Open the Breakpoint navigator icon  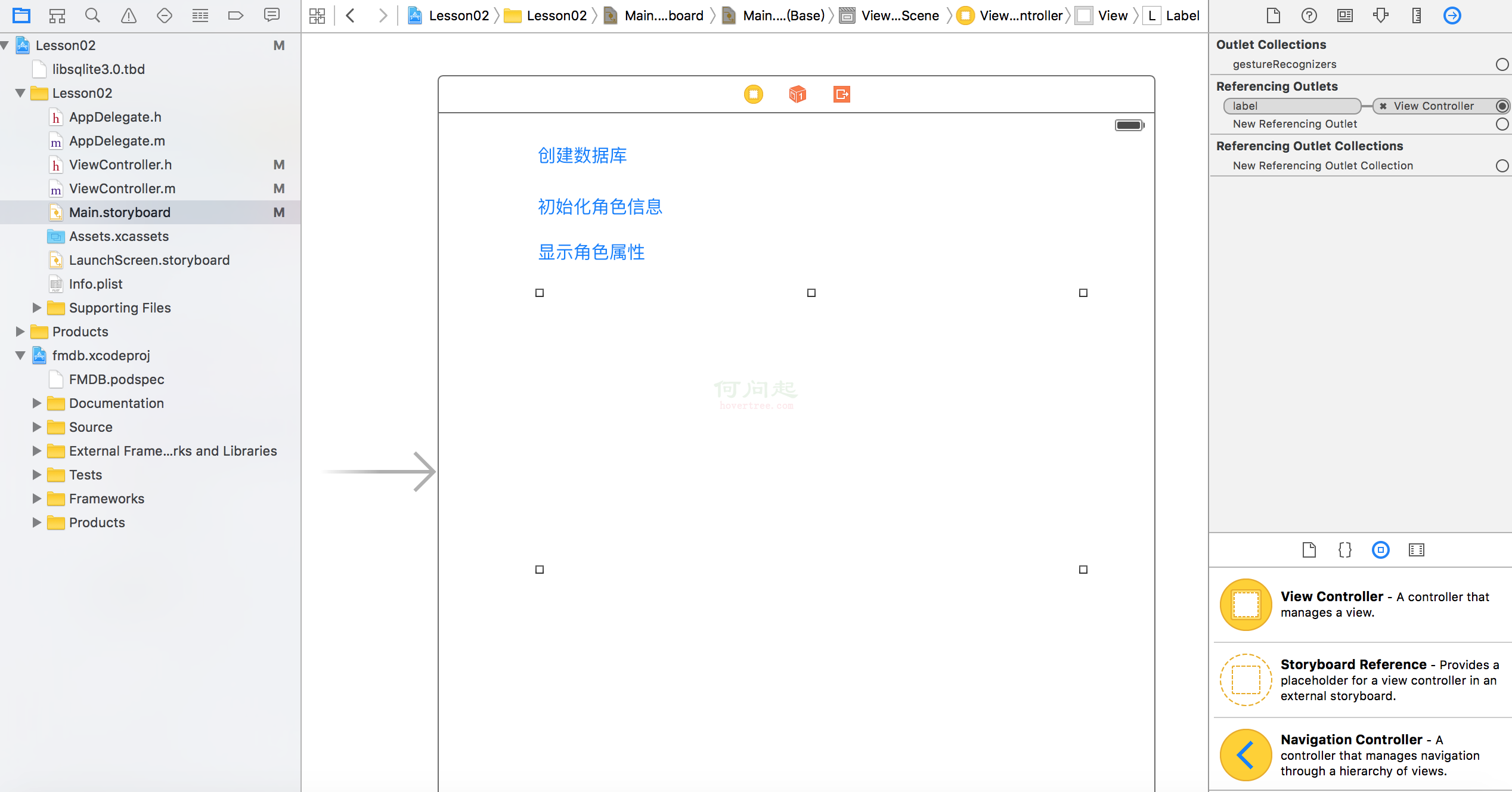tap(236, 16)
